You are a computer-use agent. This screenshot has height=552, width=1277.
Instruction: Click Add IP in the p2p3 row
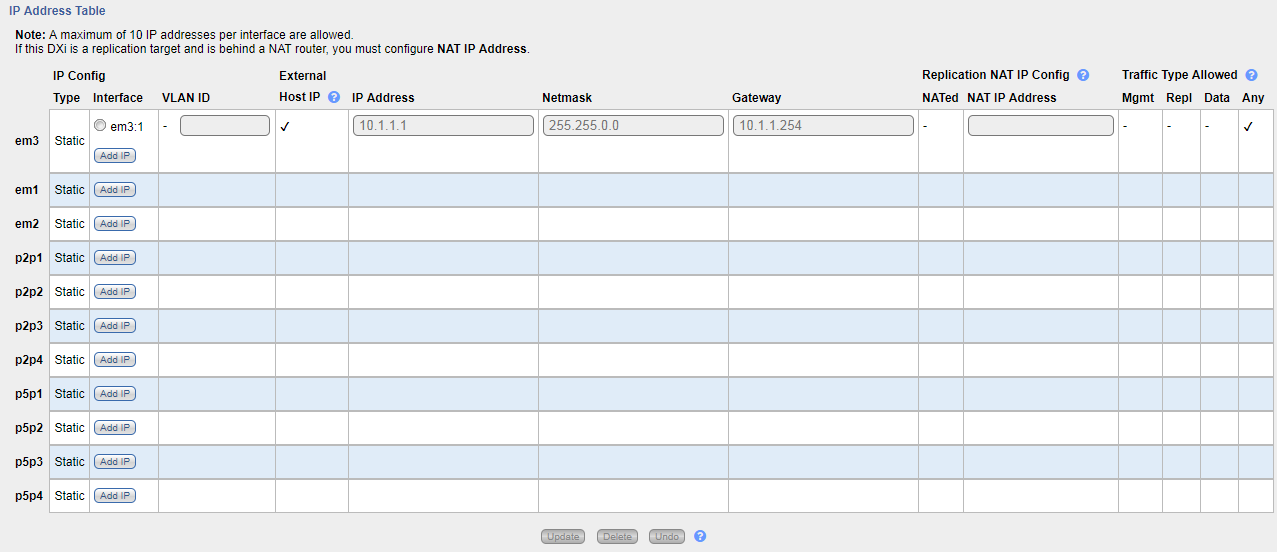[115, 326]
